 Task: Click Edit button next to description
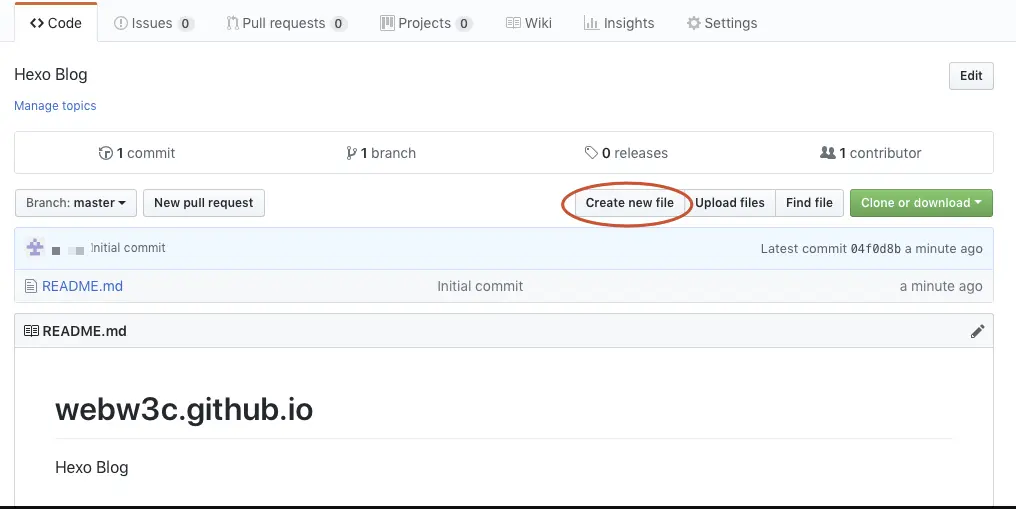[x=971, y=76]
